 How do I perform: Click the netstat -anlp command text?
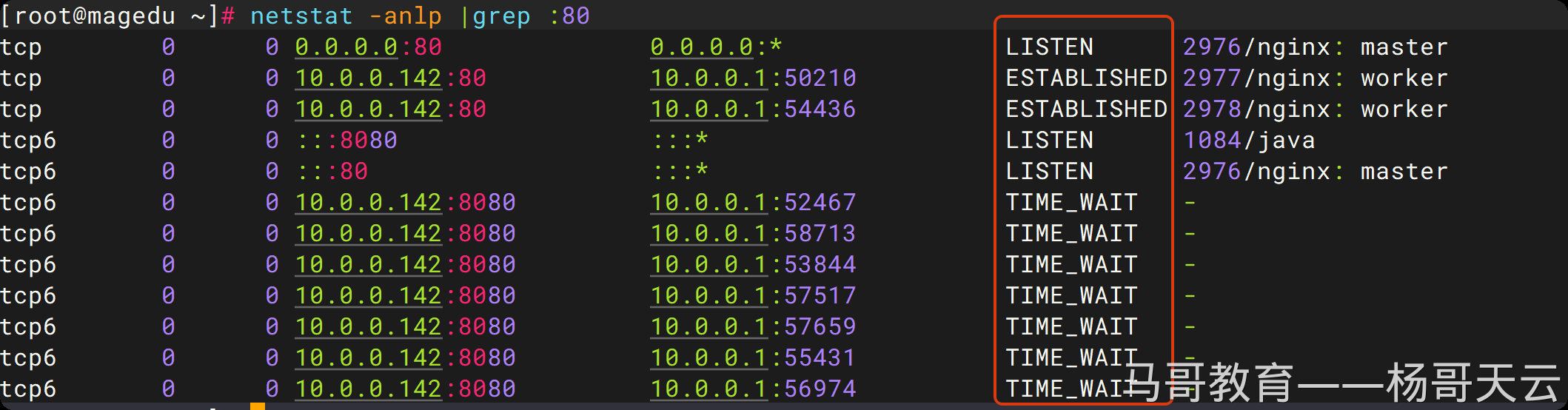[346, 16]
